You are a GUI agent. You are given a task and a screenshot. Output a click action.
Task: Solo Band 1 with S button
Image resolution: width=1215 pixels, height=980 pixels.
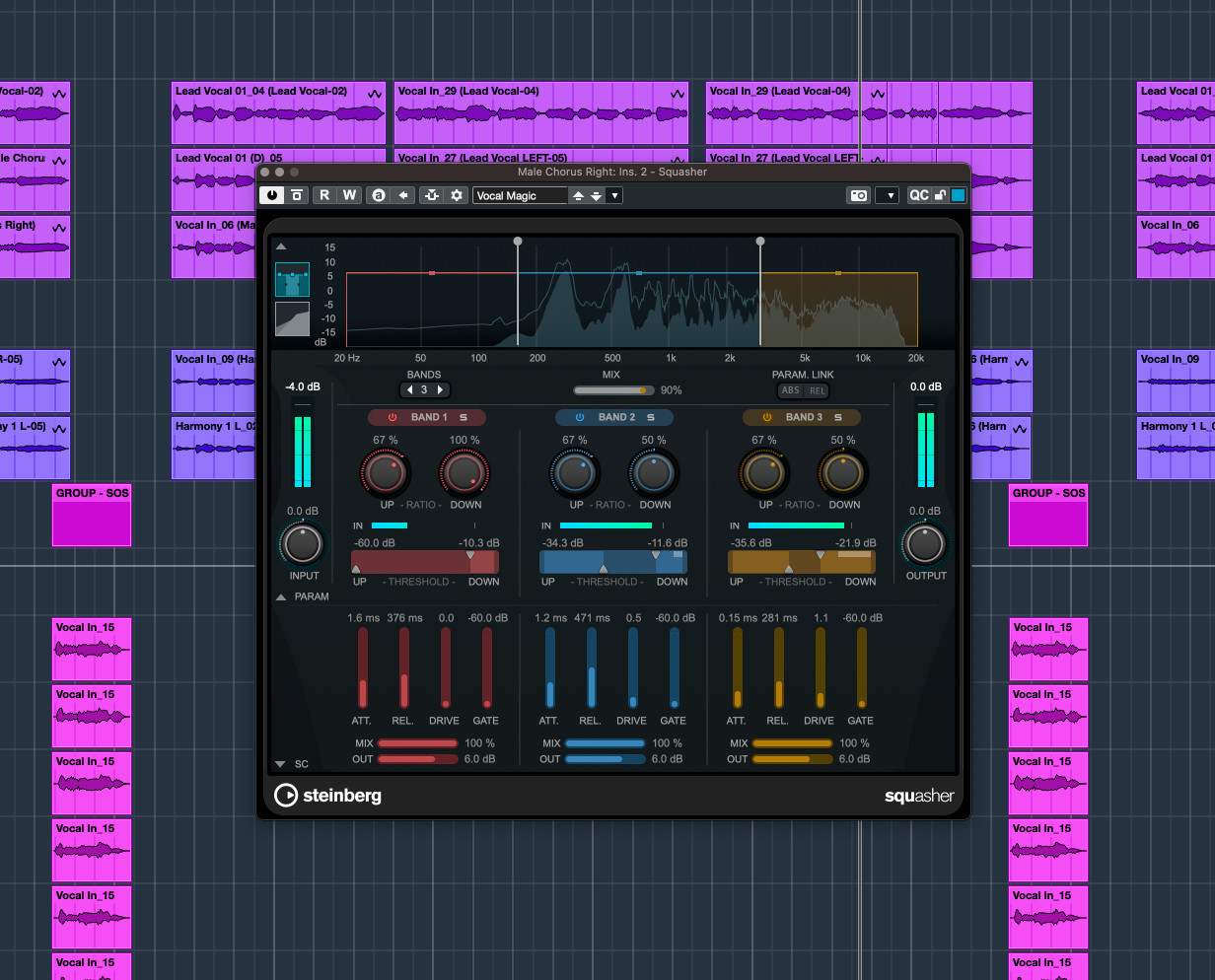coord(464,417)
